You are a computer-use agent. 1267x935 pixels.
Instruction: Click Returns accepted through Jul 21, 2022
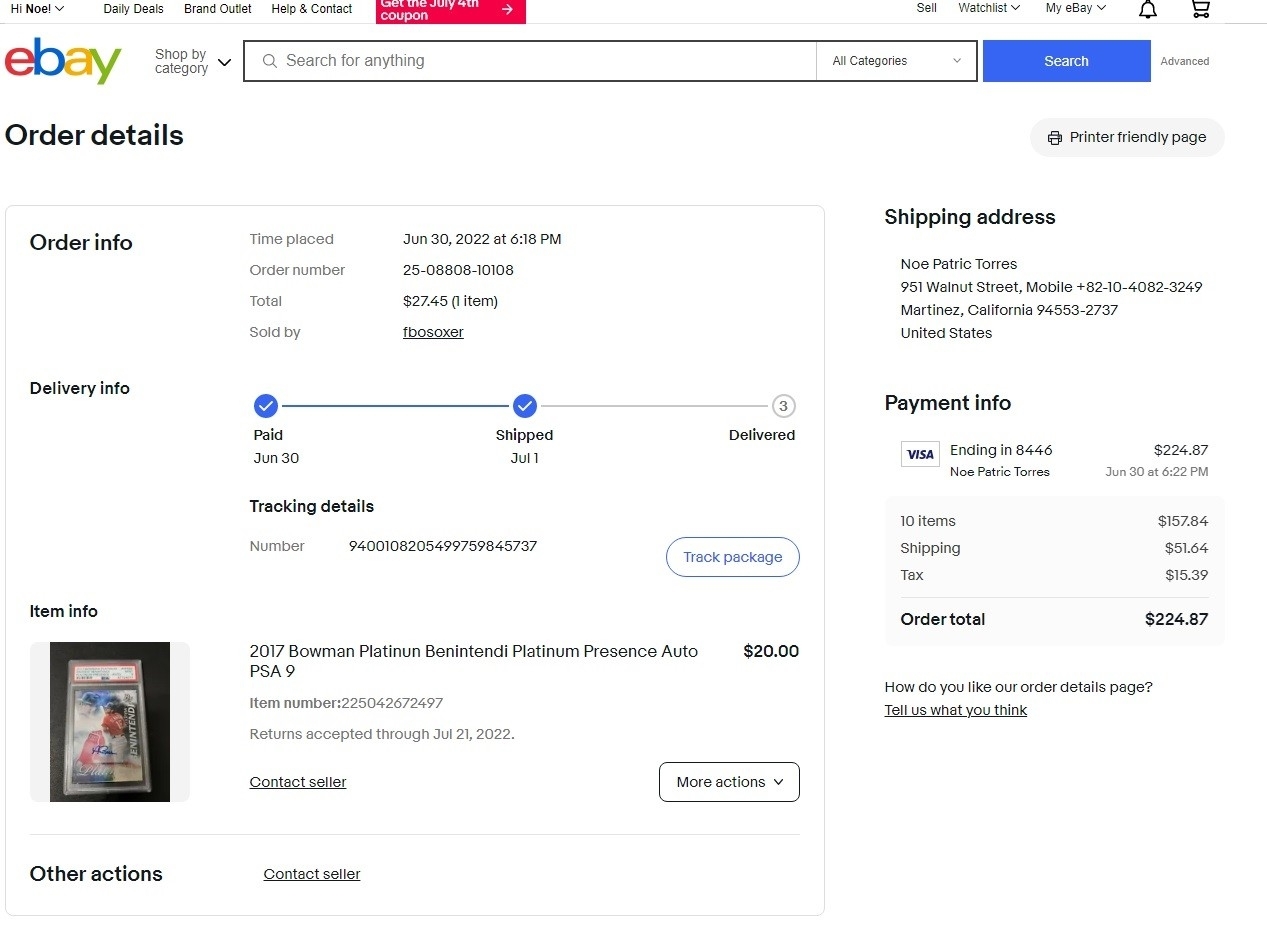click(382, 734)
